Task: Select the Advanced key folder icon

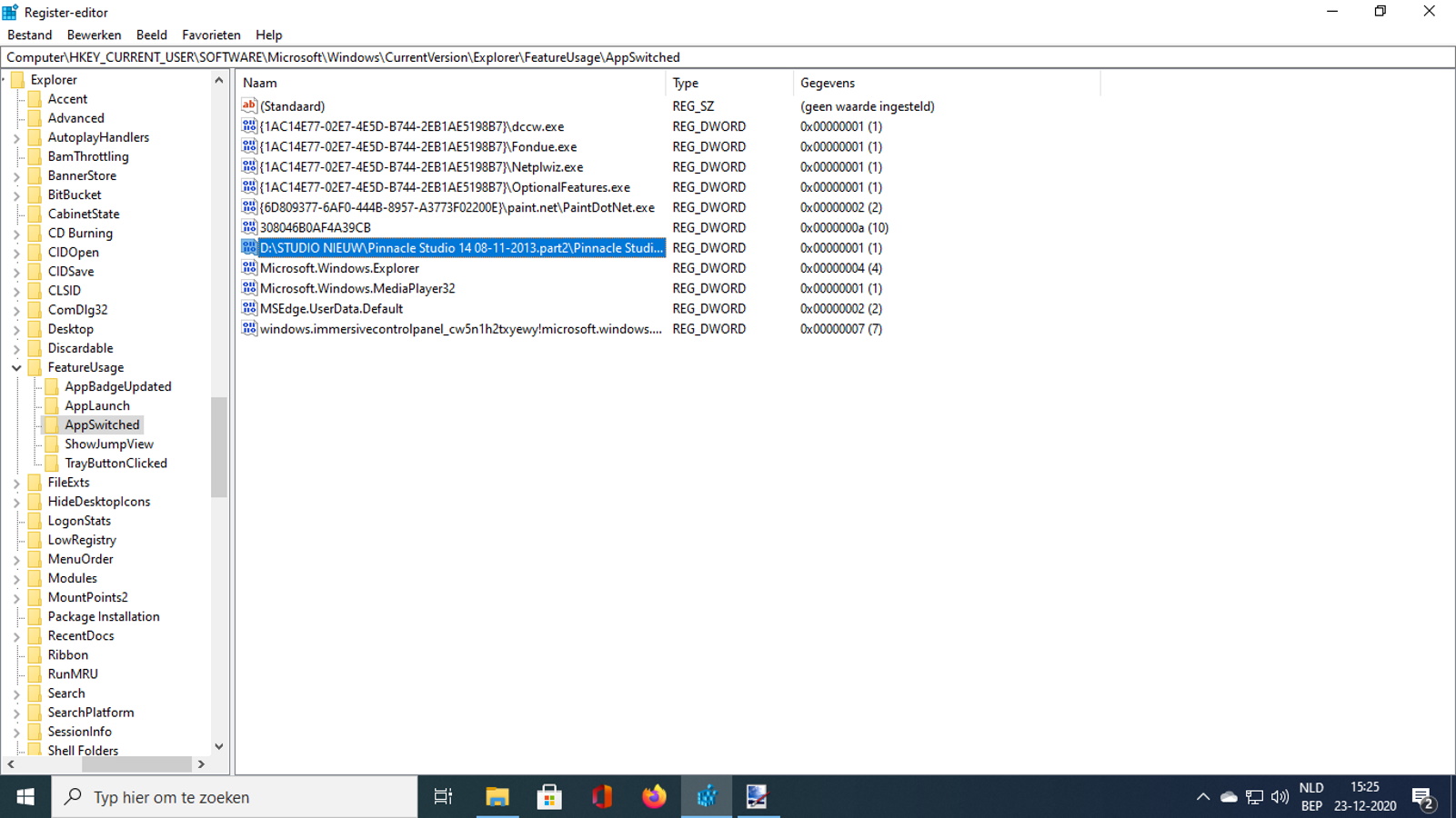Action: (35, 118)
